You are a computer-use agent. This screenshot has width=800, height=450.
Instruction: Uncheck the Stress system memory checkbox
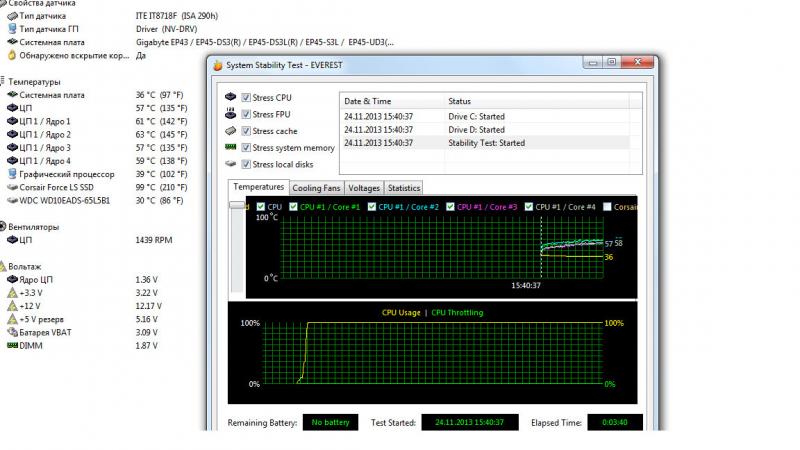246,147
